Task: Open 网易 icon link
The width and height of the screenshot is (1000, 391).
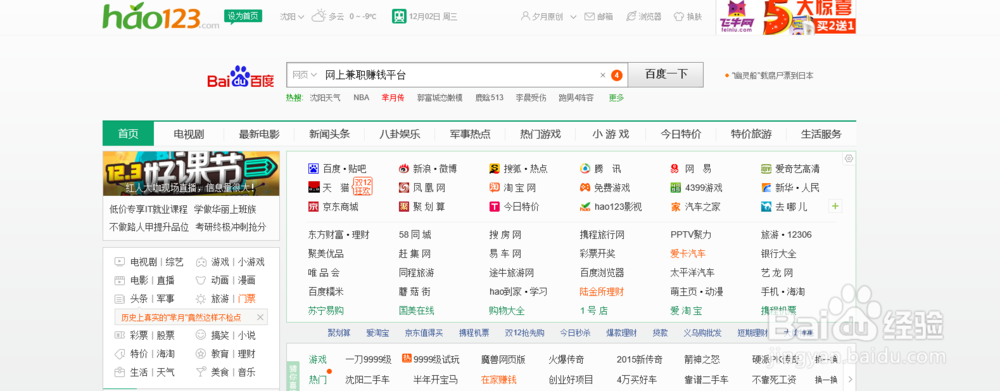Action: click(675, 169)
